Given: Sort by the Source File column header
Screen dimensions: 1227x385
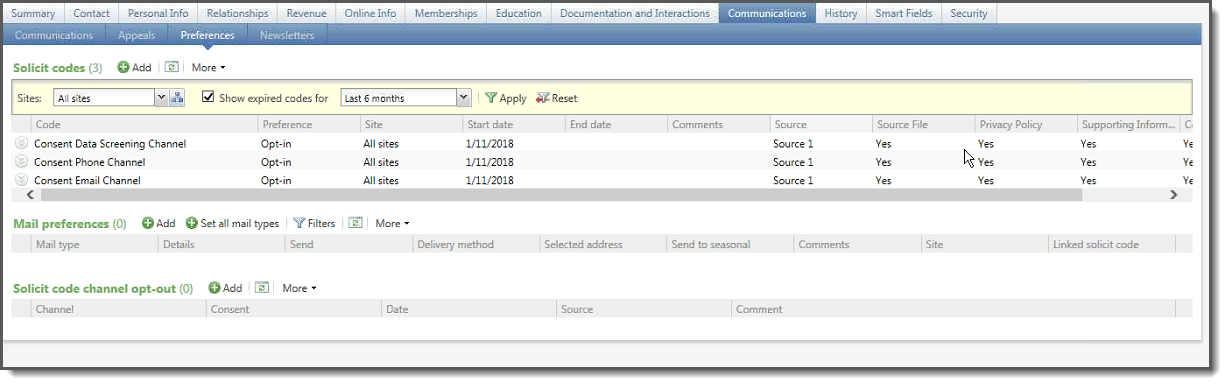Looking at the screenshot, I should (922, 124).
